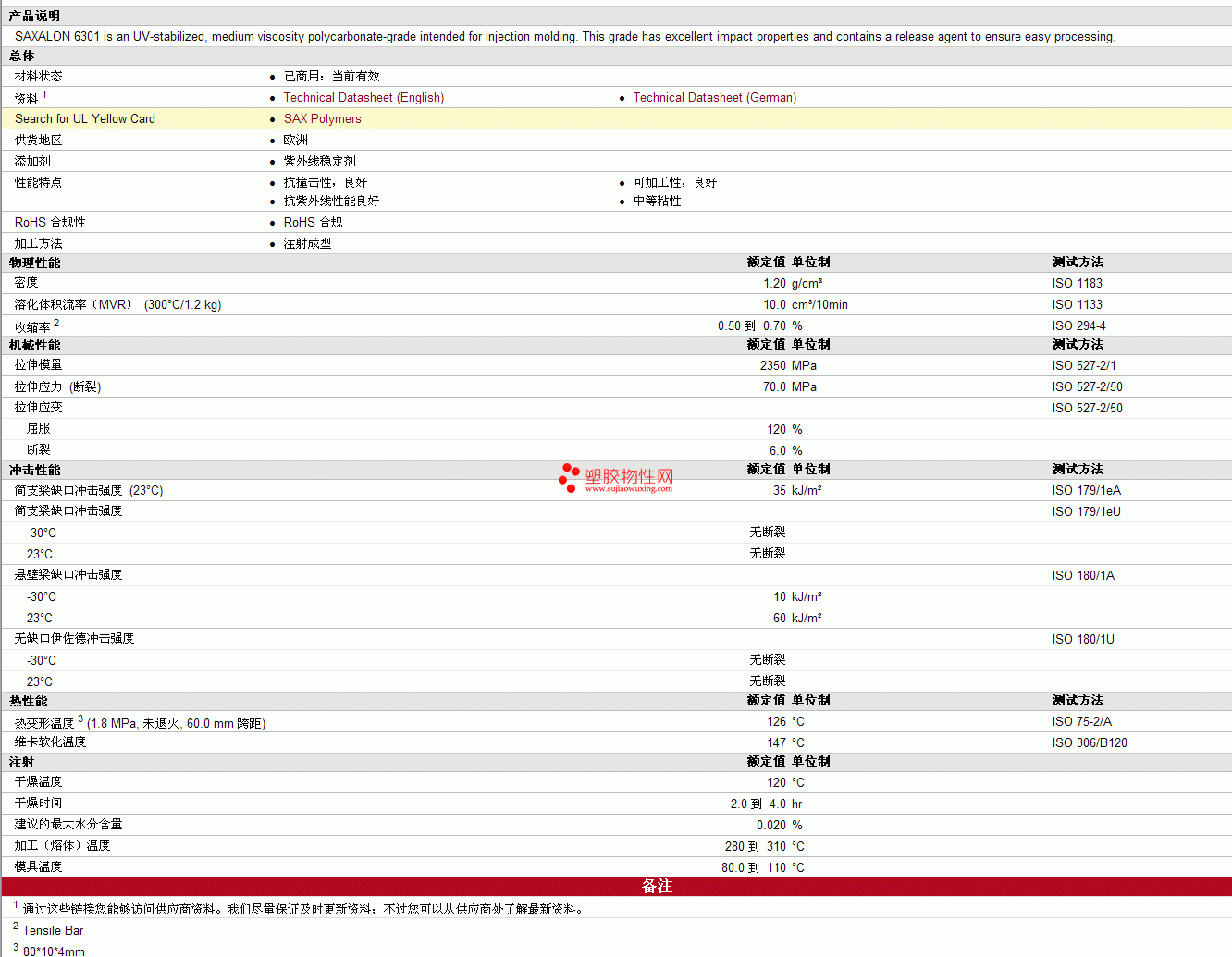
Task: Select the moisture content value 0.020
Action: coord(771,826)
